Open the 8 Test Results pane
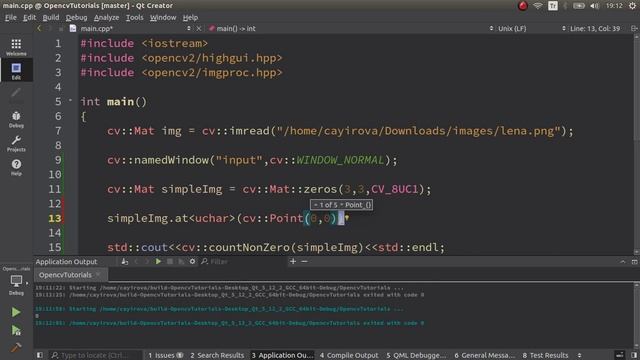The height and width of the screenshot is (360, 640). click(545, 355)
